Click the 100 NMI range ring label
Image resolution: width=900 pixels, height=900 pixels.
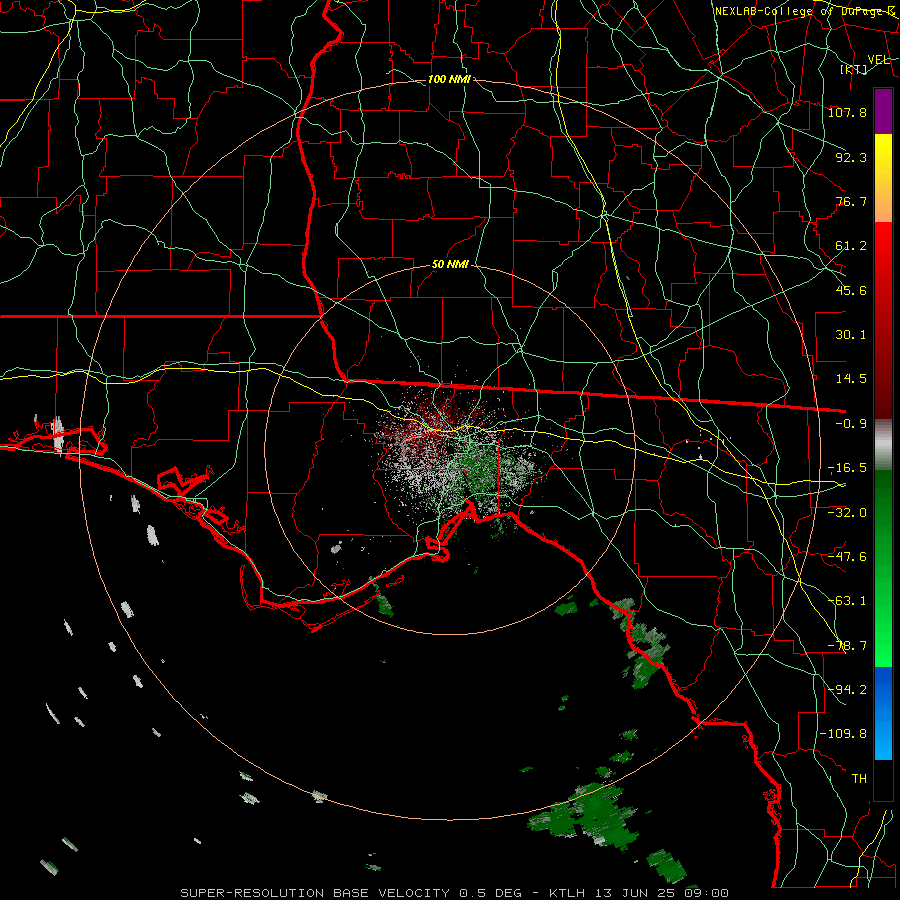449,79
